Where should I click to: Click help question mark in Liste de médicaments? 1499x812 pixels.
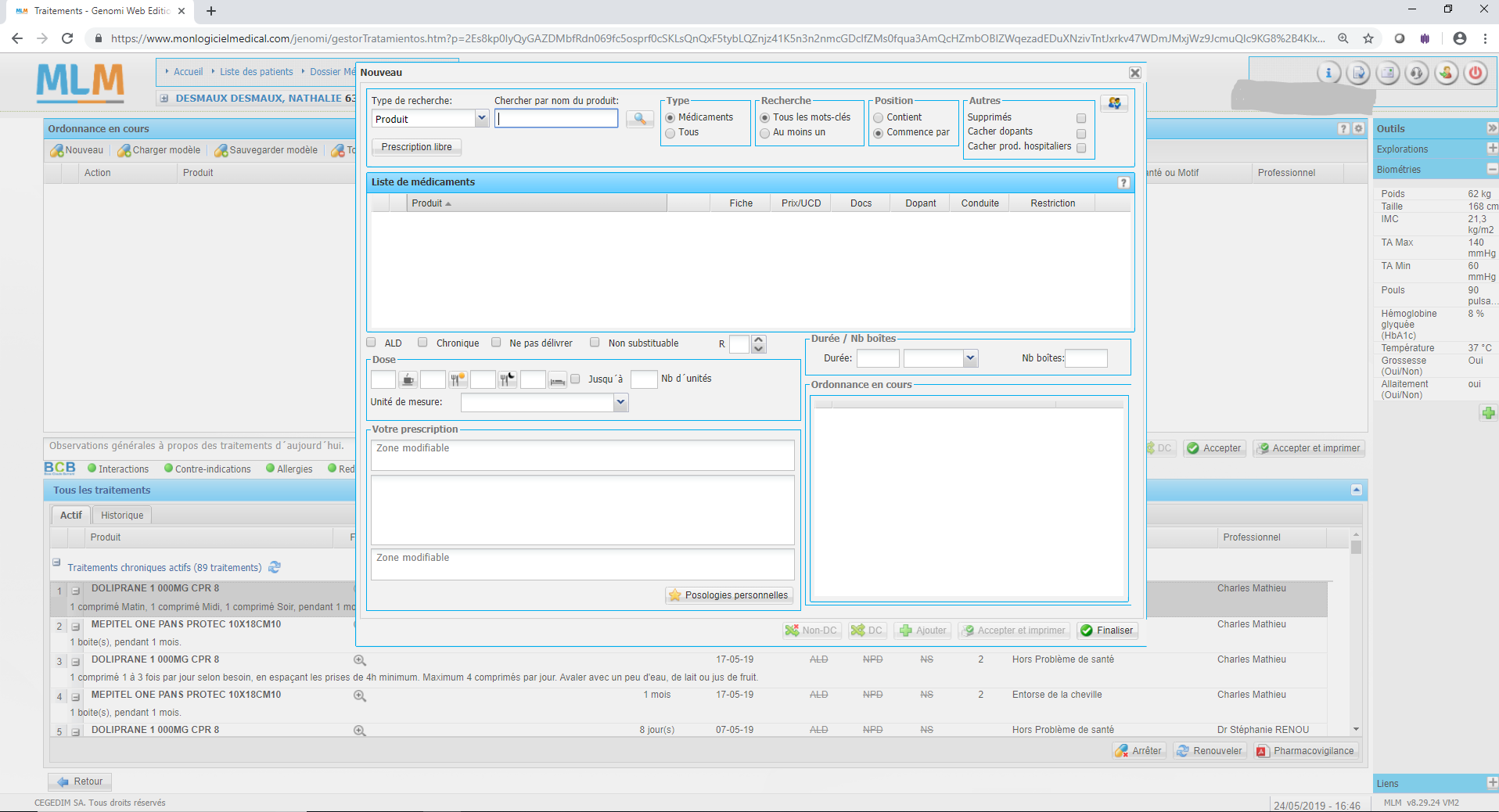1123,182
